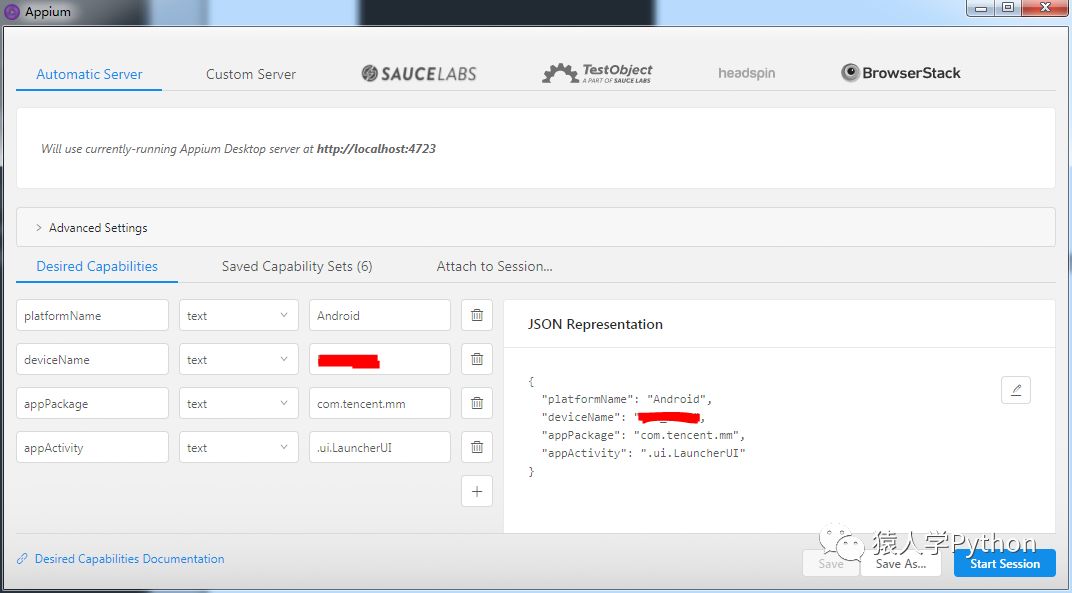Click the "appActivity": ".ui.LauncherUI" JSON line
This screenshot has height=593, width=1072.
click(x=643, y=453)
